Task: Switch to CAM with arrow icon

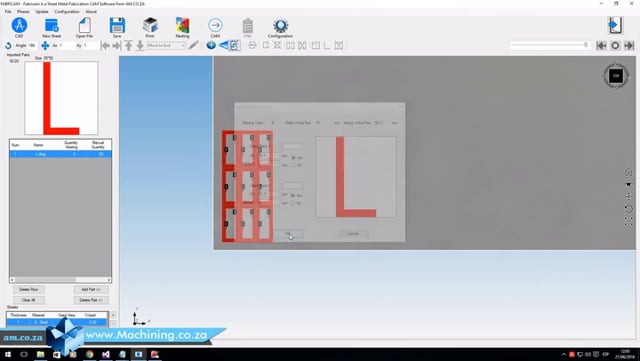Action: click(x=215, y=26)
